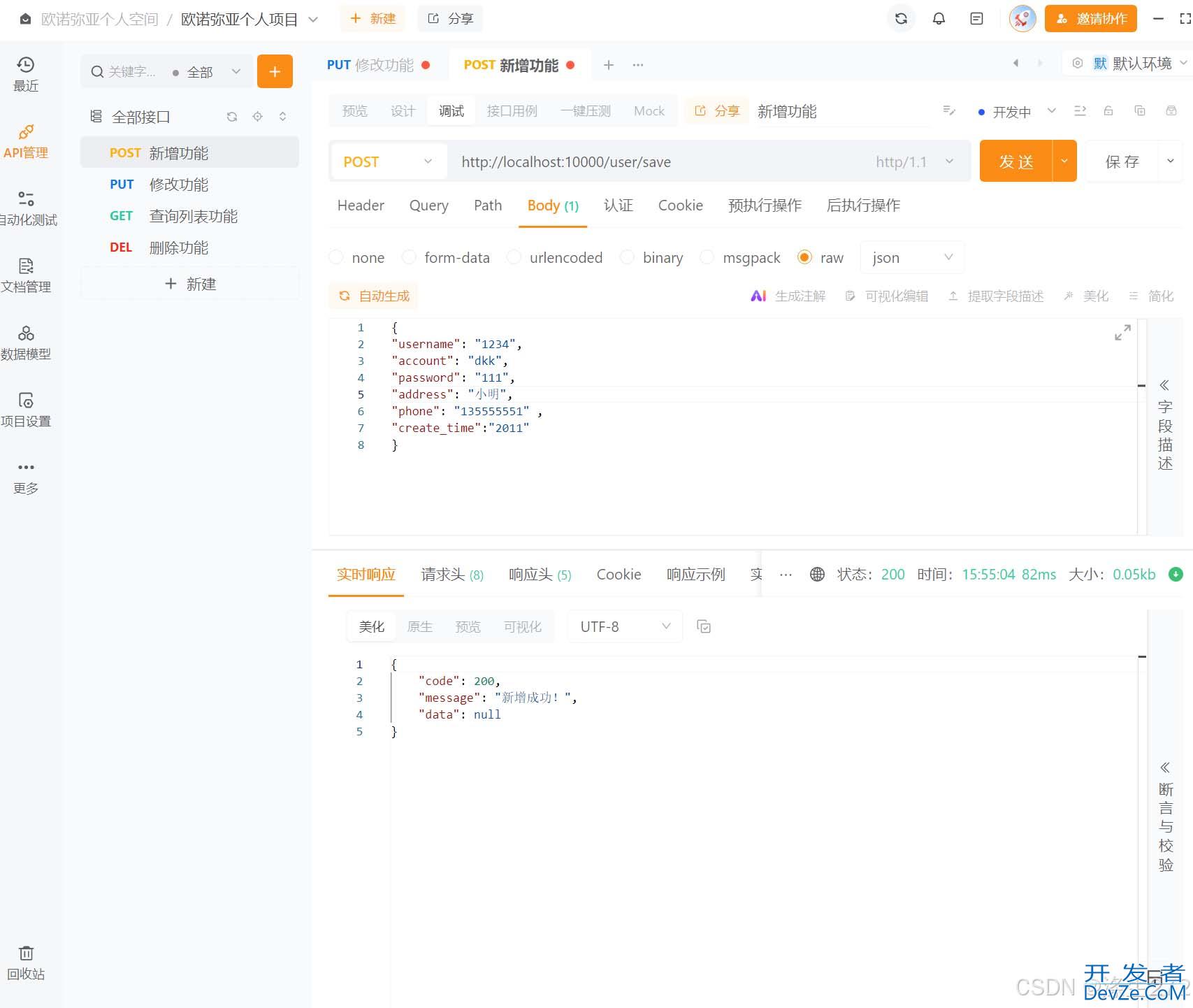Open the 开发中 status dropdown
The width and height of the screenshot is (1193, 1008).
pyautogui.click(x=1017, y=112)
